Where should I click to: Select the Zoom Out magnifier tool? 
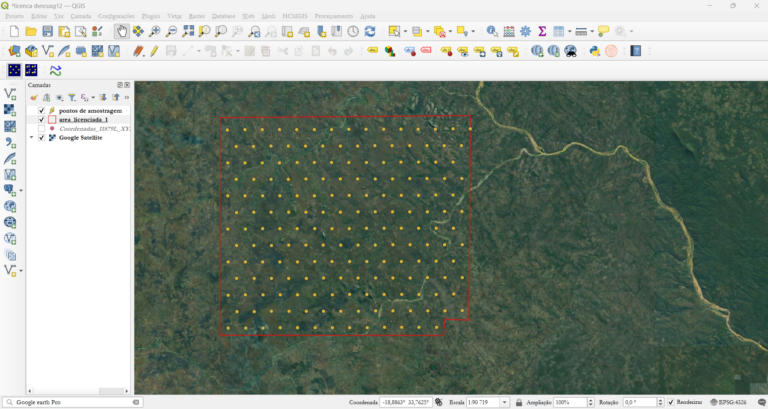click(171, 31)
